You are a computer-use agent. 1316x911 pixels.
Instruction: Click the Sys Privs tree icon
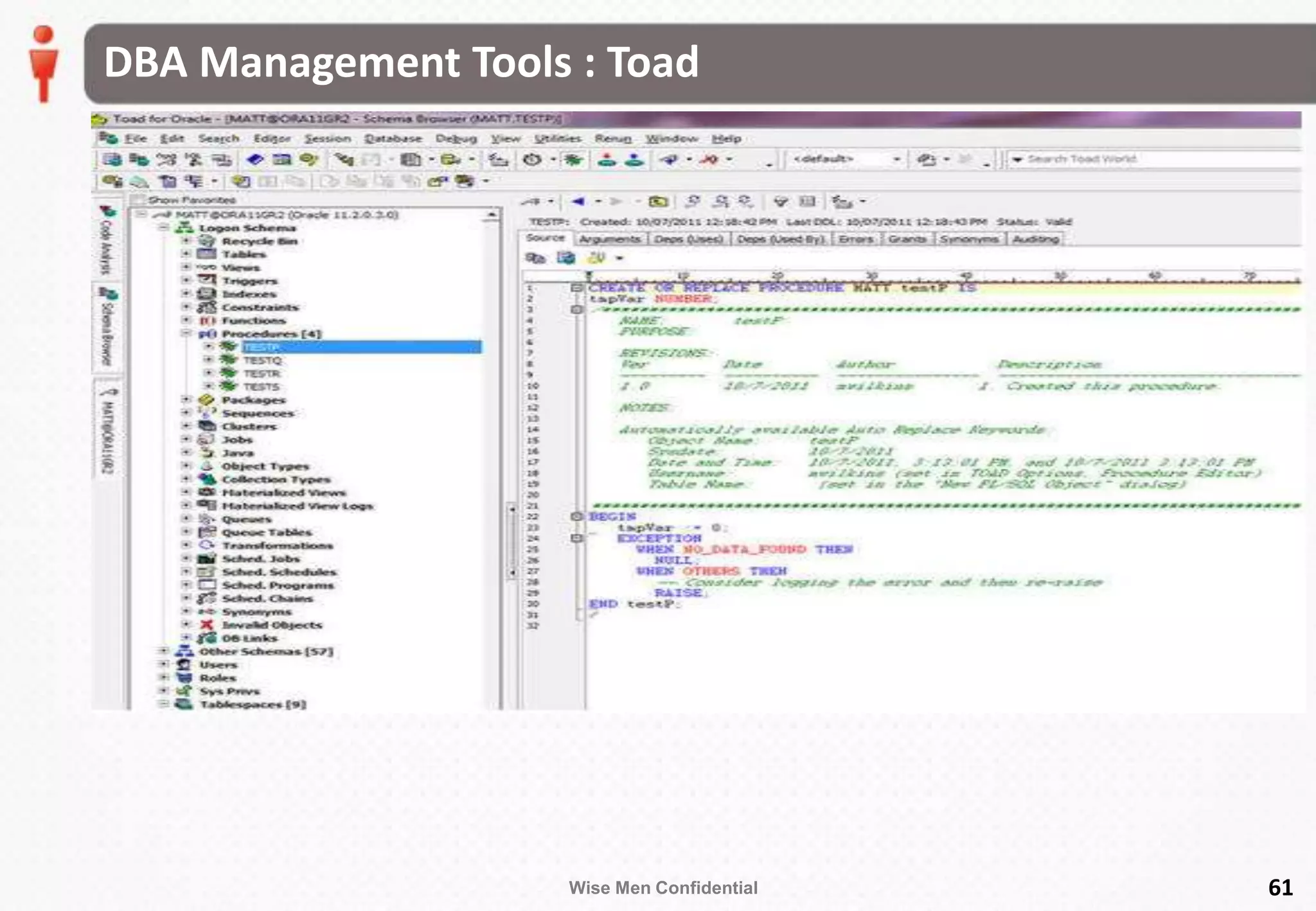[184, 691]
